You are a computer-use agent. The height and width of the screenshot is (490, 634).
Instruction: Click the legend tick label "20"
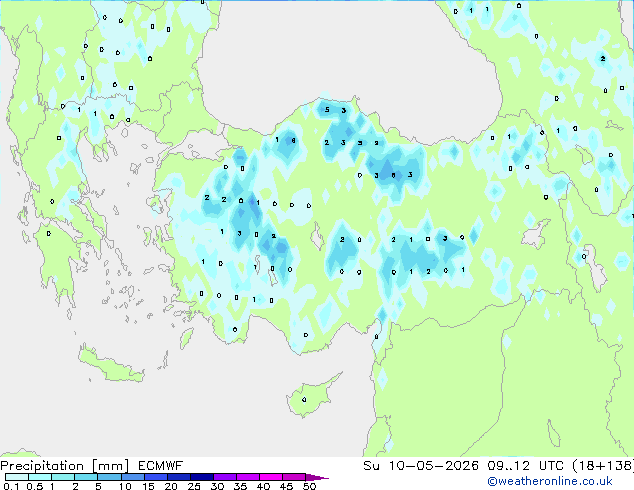171,486
